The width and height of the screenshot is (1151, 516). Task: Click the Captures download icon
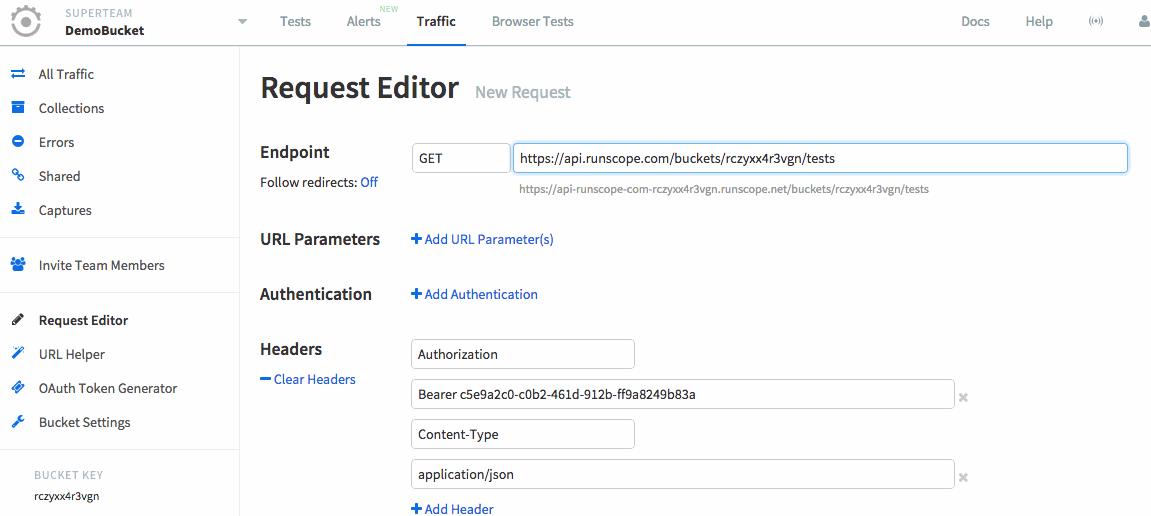coord(18,209)
